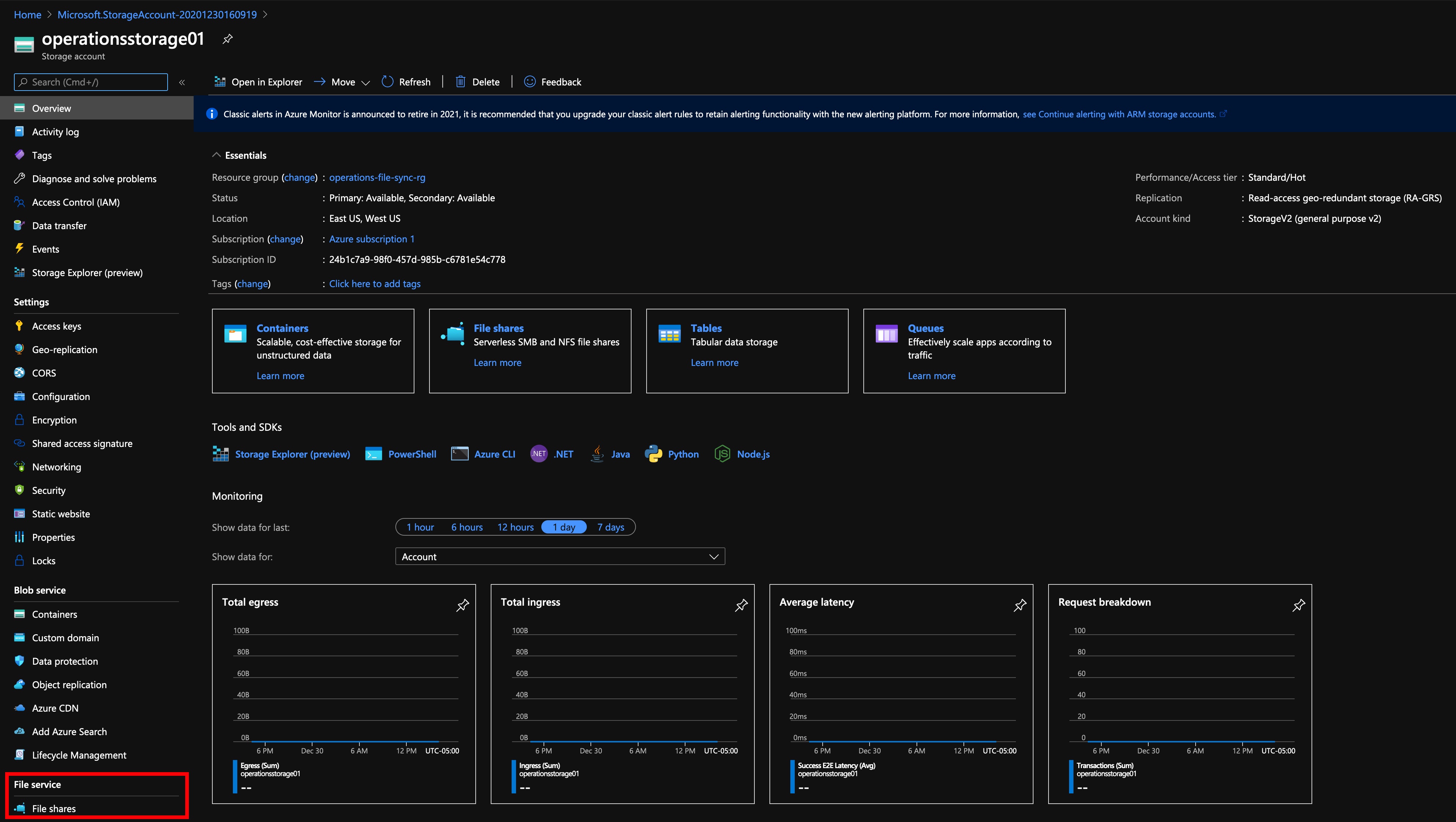Pin the Request breakdown chart
Screen dimensions: 1456x822
pos(1298,605)
